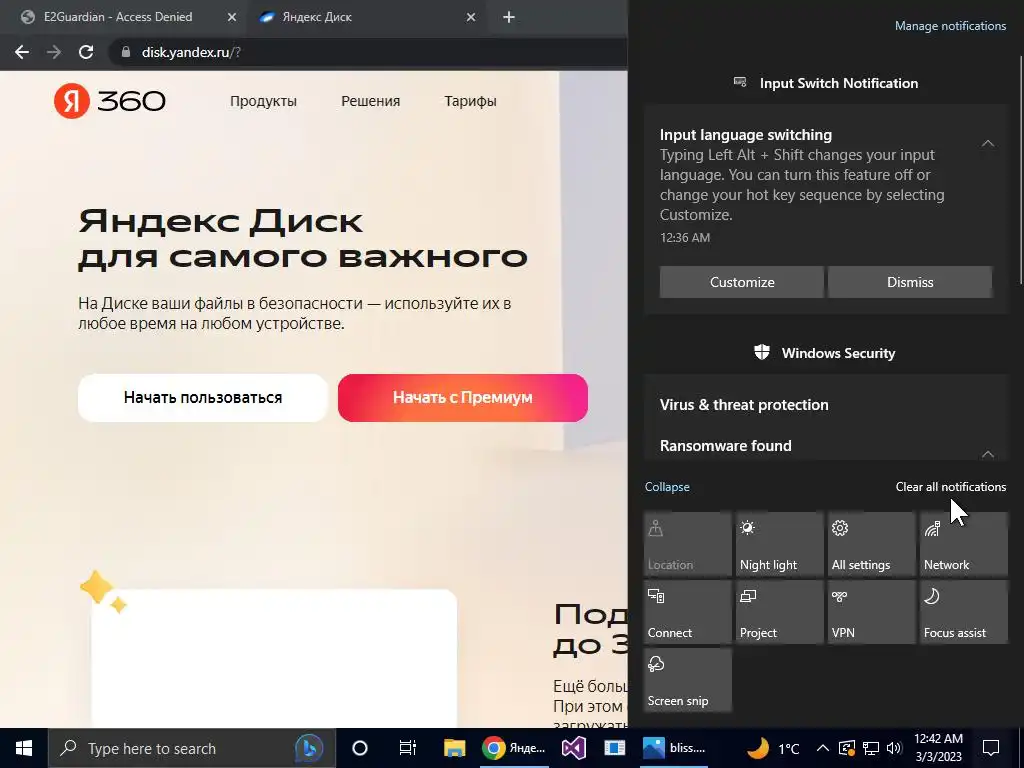Screen dimensions: 1024x768
Task: Open Bing icon in search box
Action: pyautogui.click(x=309, y=748)
